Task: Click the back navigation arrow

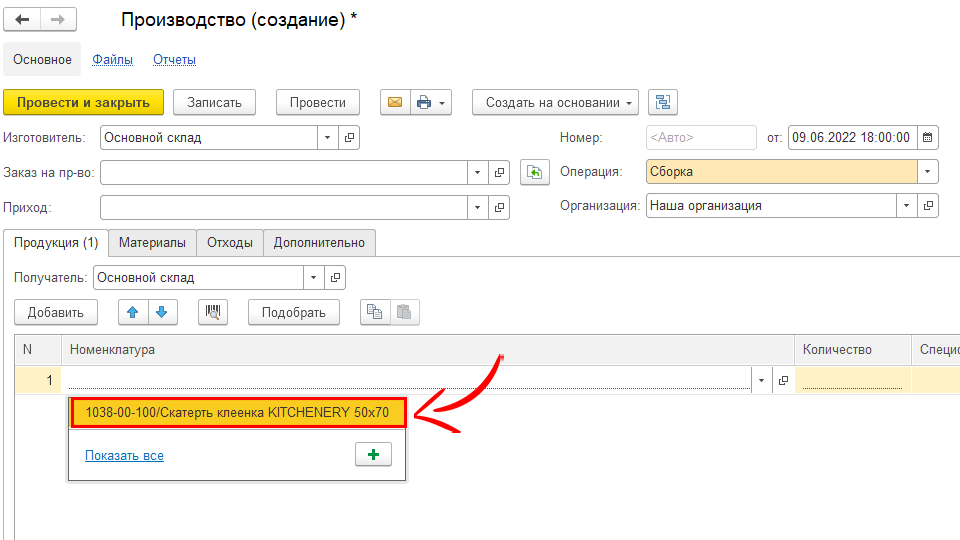Action: coord(22,20)
